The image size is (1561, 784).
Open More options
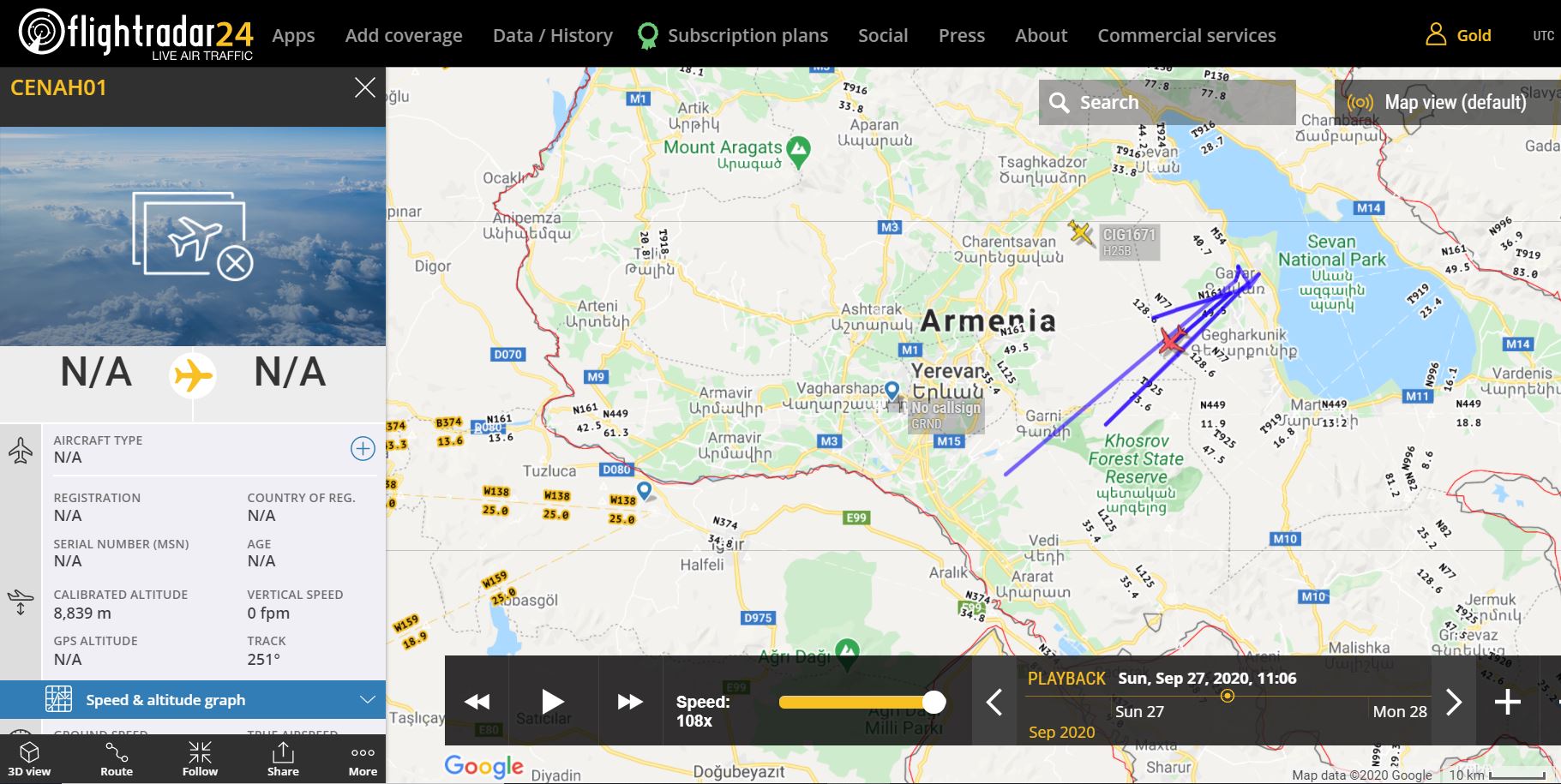pyautogui.click(x=363, y=759)
